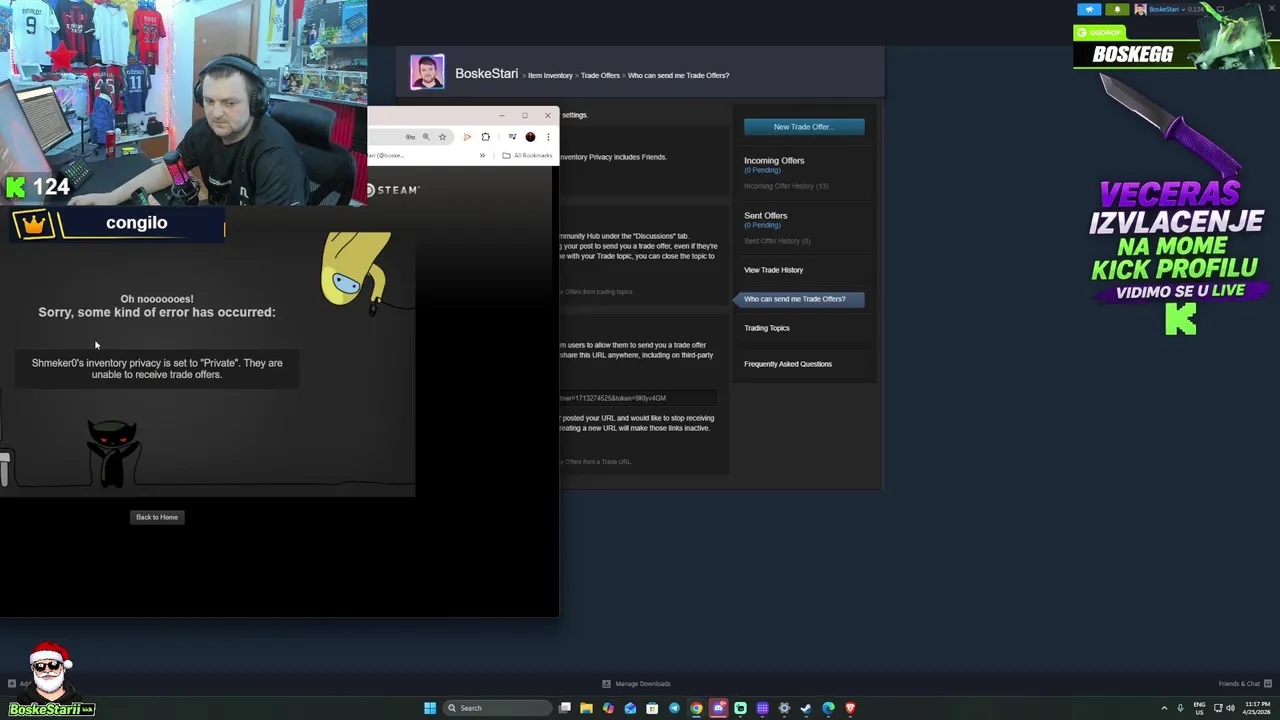The height and width of the screenshot is (720, 1280).
Task: Open Sent Offers section
Action: click(x=765, y=215)
